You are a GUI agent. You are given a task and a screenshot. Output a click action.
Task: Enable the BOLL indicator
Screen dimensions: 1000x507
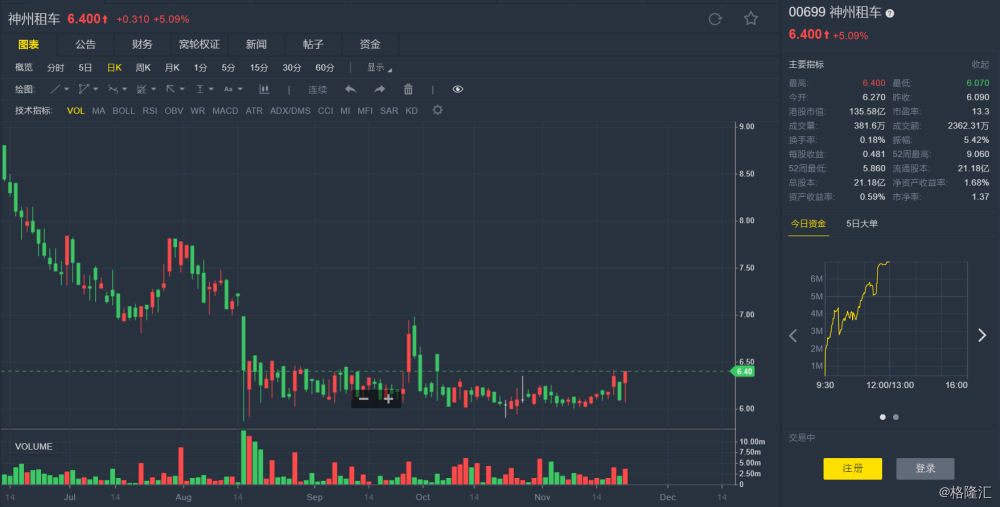124,110
